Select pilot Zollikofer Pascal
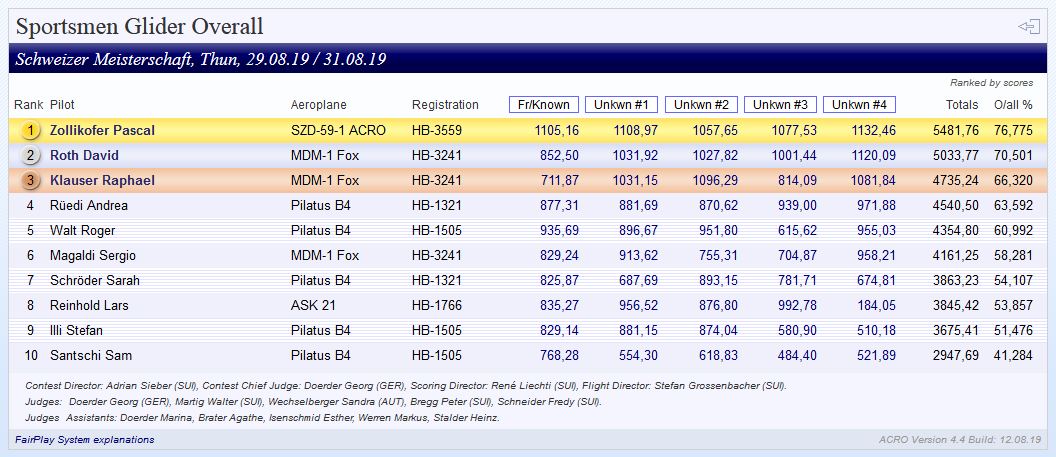The height and width of the screenshot is (457, 1056). [x=102, y=130]
